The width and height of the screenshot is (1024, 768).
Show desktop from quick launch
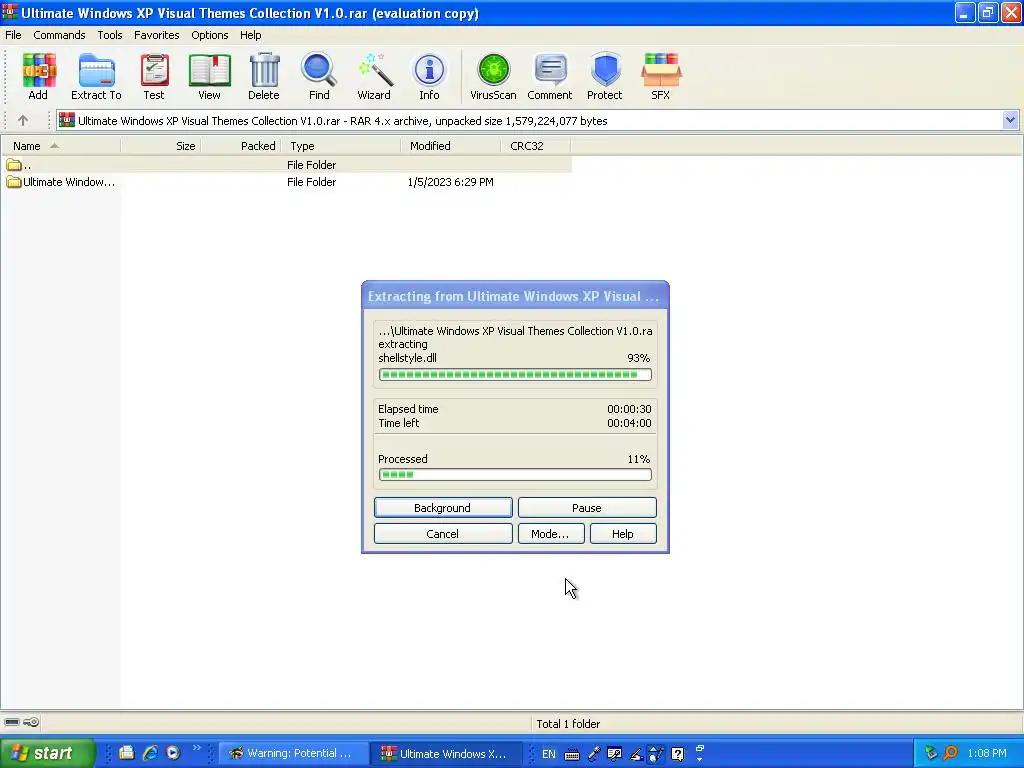tap(127, 753)
